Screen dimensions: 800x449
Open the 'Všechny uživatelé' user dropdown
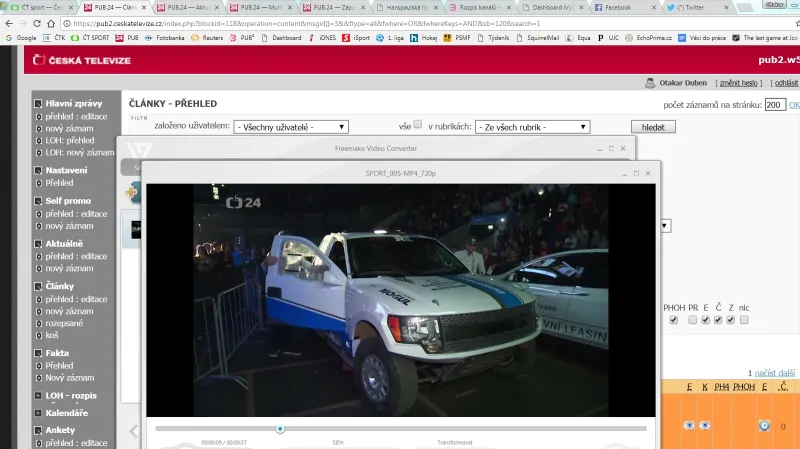[x=291, y=127]
